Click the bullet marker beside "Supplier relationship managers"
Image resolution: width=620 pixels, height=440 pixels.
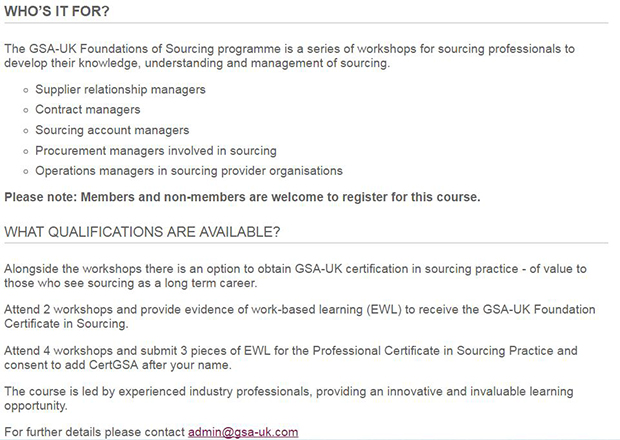point(24,90)
